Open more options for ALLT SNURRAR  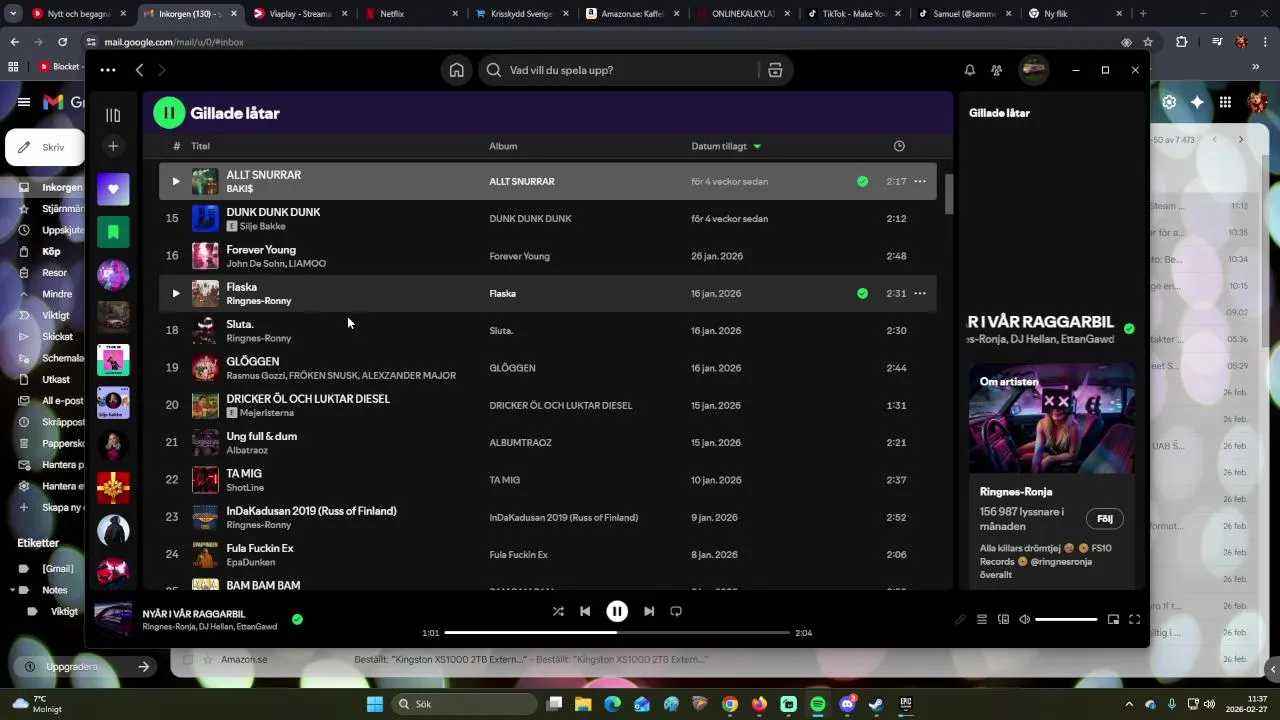click(920, 181)
